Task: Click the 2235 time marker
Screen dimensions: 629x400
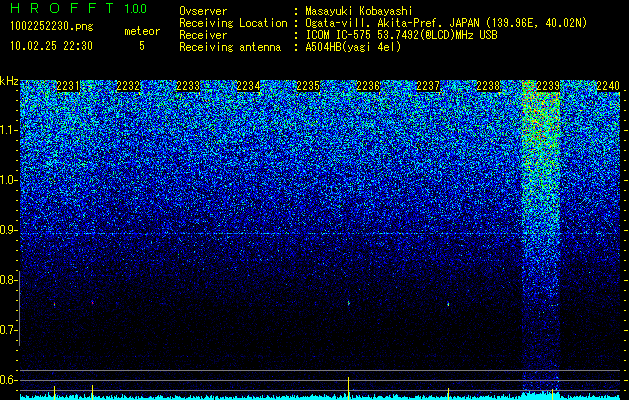Action: pyautogui.click(x=308, y=86)
